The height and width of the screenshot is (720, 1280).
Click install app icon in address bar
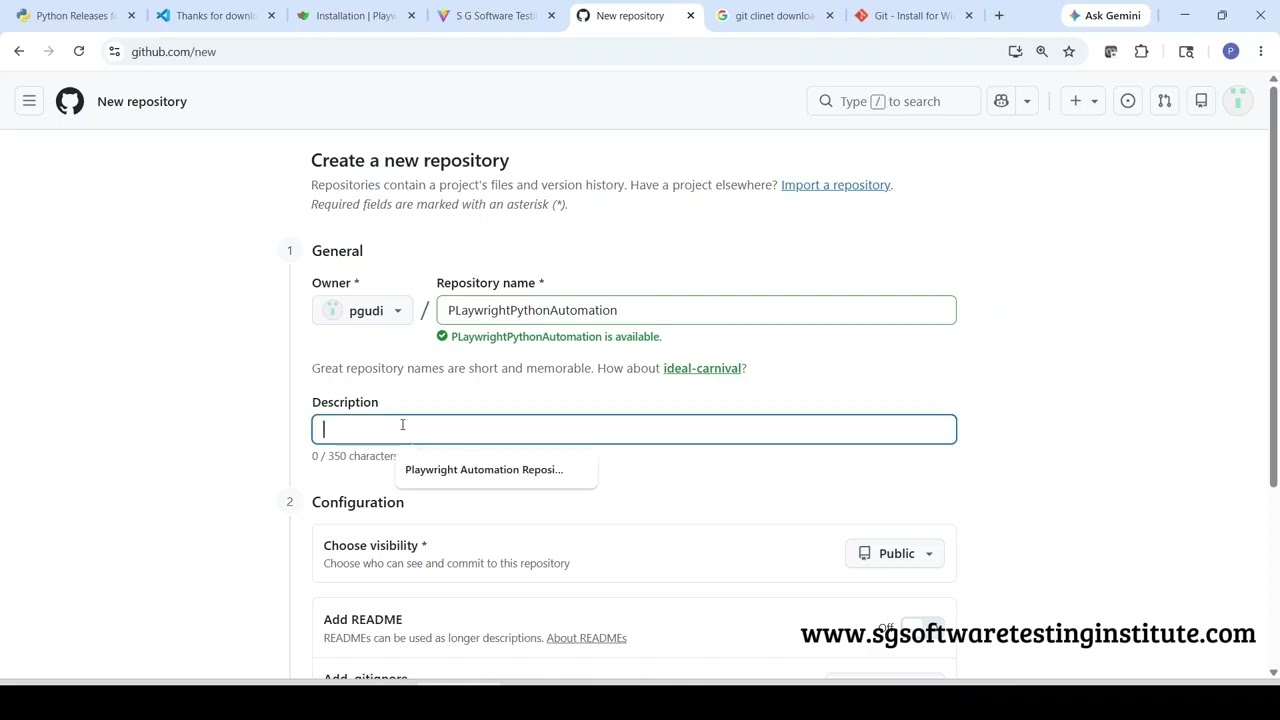tap(1015, 51)
